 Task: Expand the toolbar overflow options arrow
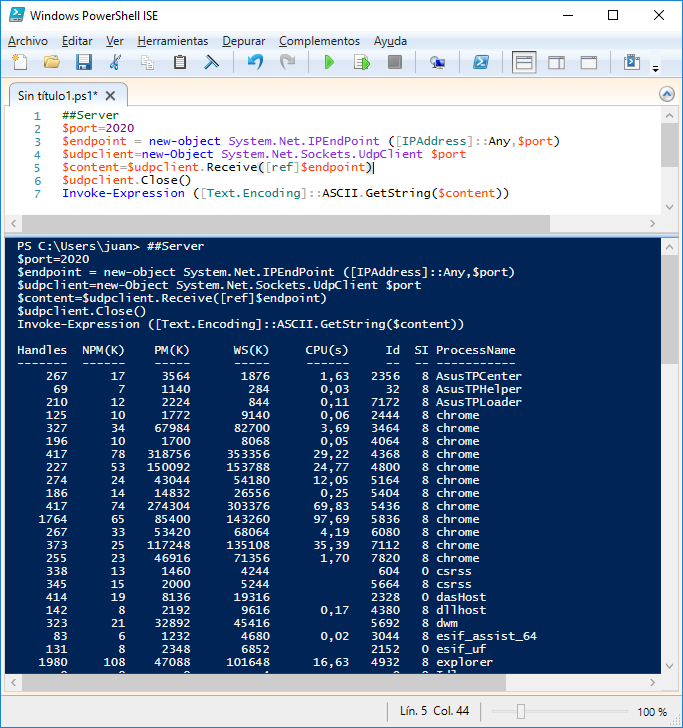click(656, 68)
